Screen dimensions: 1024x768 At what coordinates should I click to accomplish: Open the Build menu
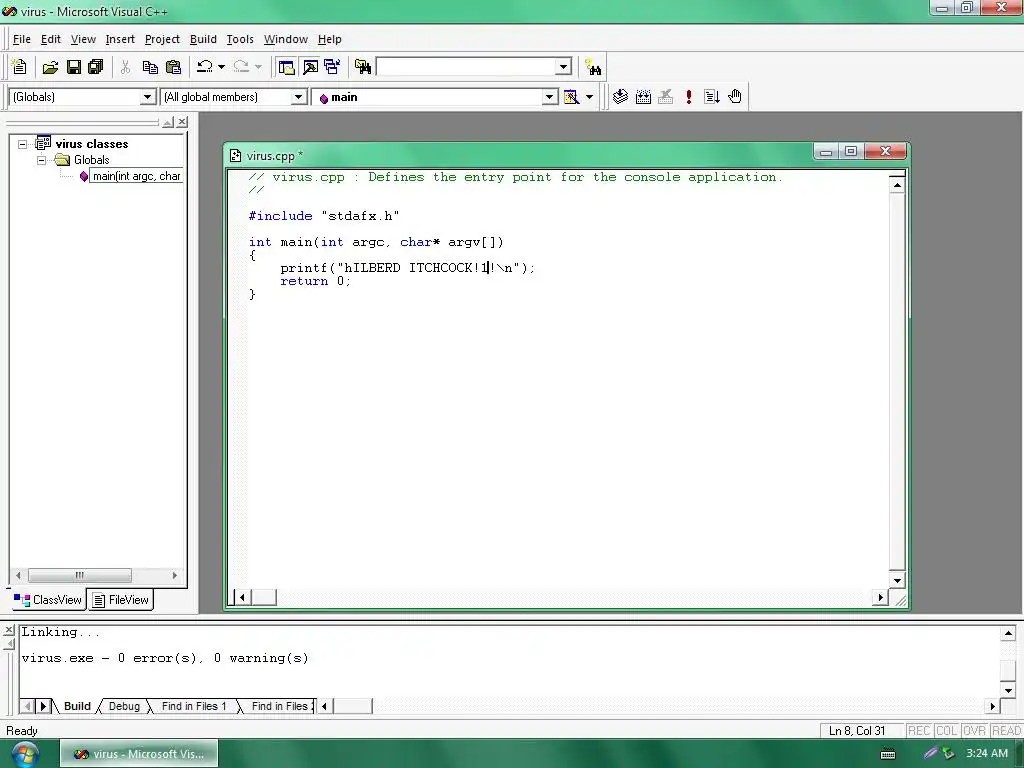coord(203,39)
